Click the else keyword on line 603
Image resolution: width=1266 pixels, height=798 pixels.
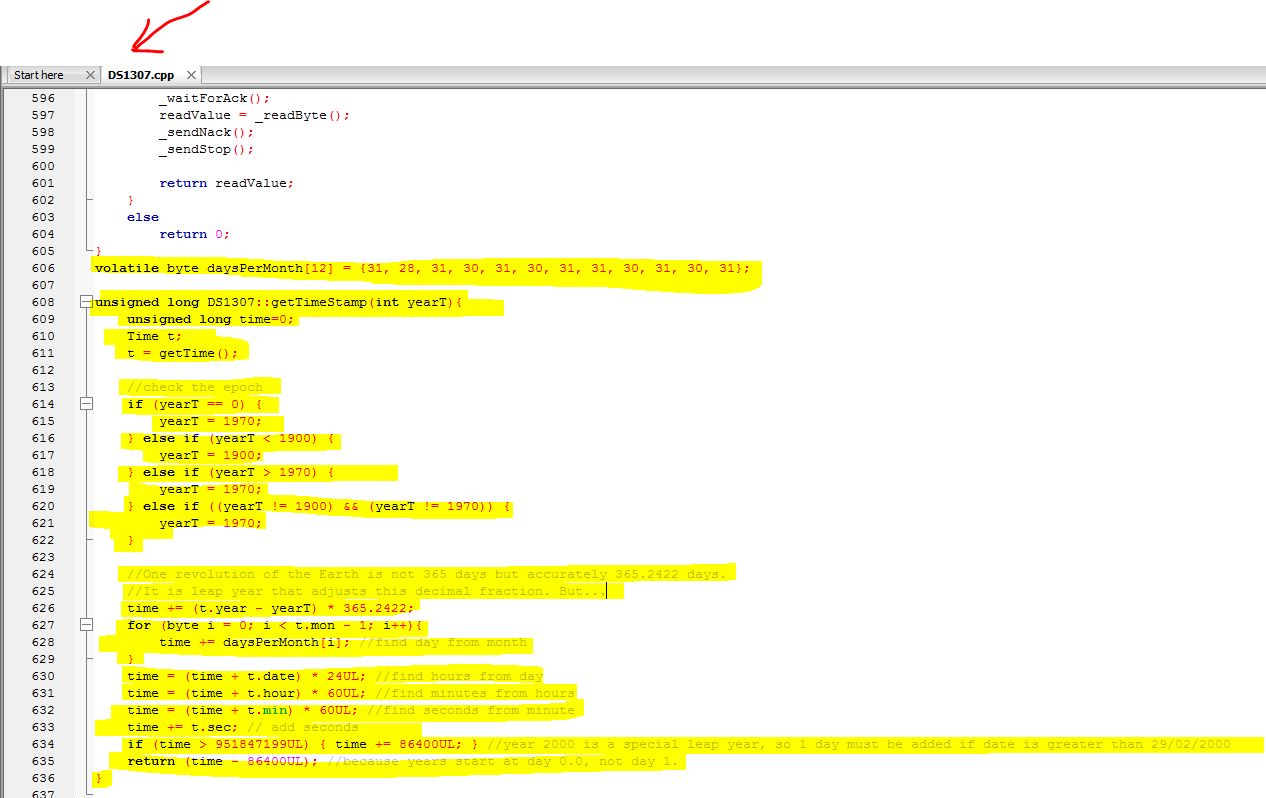[x=143, y=217]
